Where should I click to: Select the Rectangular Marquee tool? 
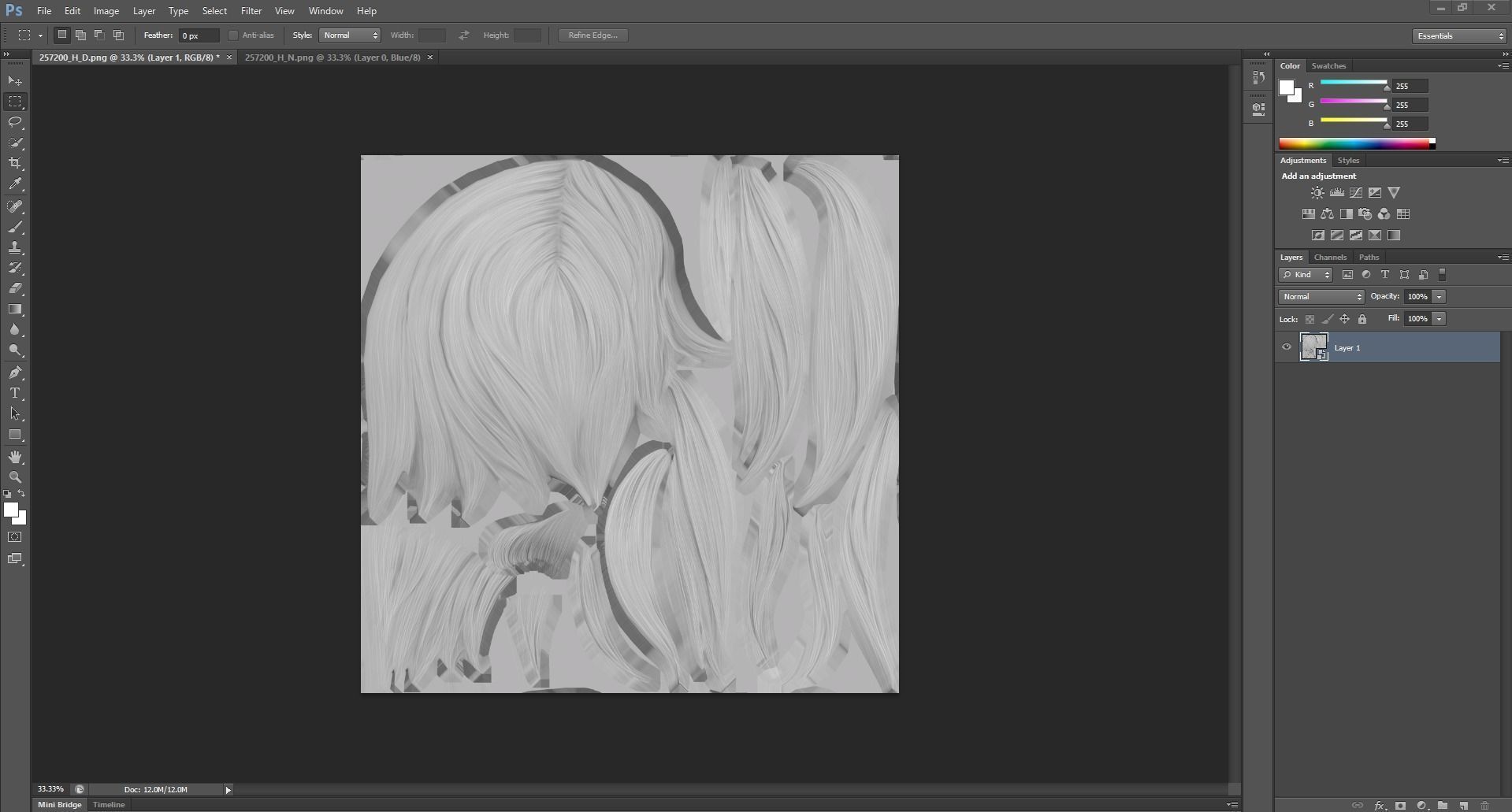point(15,102)
